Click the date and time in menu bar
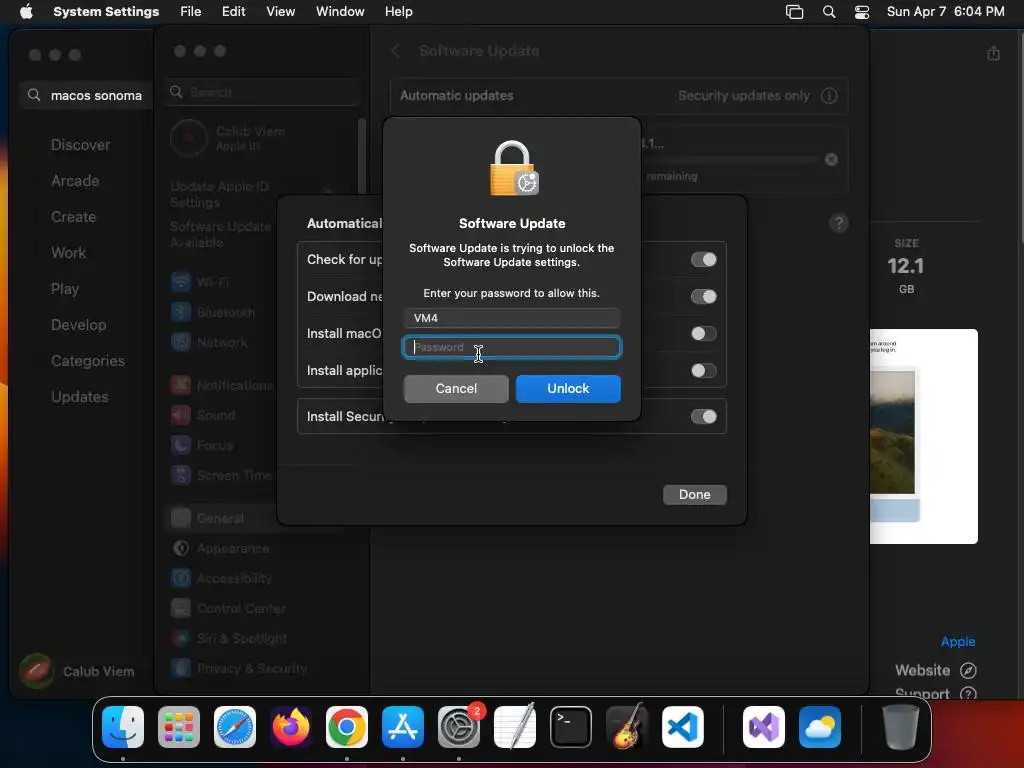 (945, 12)
